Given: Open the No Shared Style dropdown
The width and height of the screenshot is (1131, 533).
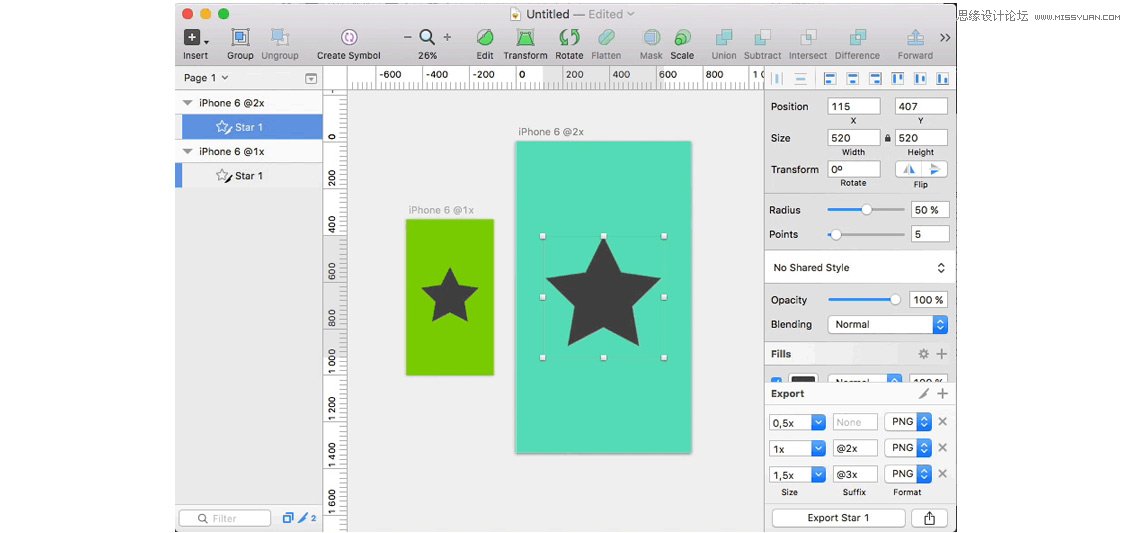Looking at the screenshot, I should (859, 267).
